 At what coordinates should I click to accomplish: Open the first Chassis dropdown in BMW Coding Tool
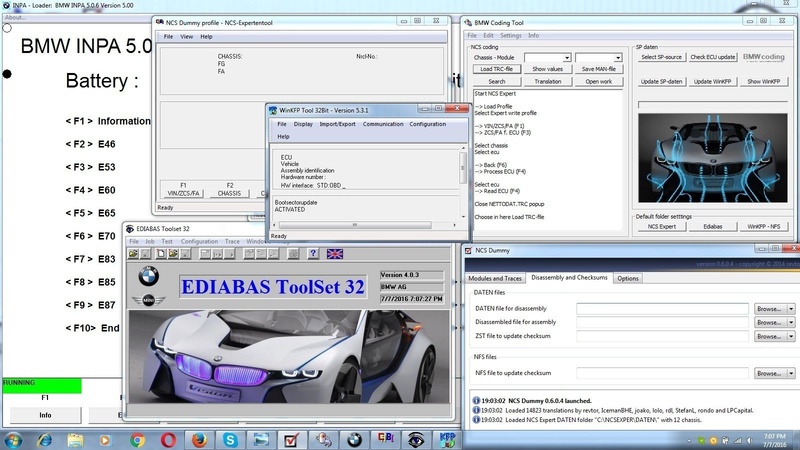pyautogui.click(x=566, y=58)
